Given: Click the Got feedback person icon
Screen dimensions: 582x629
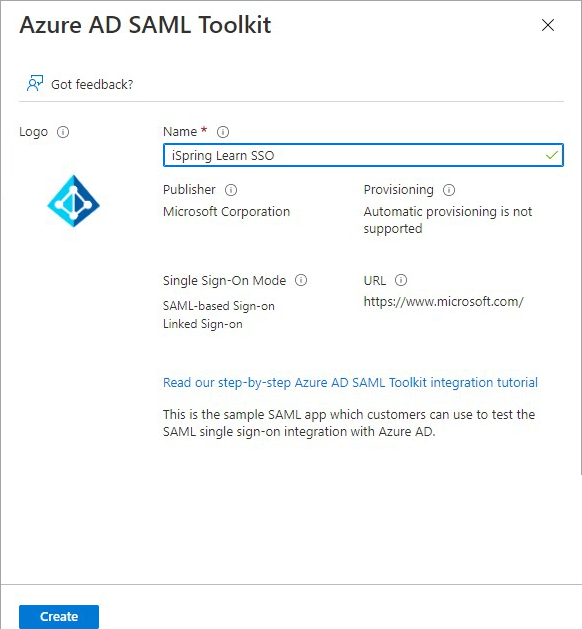Looking at the screenshot, I should point(35,83).
